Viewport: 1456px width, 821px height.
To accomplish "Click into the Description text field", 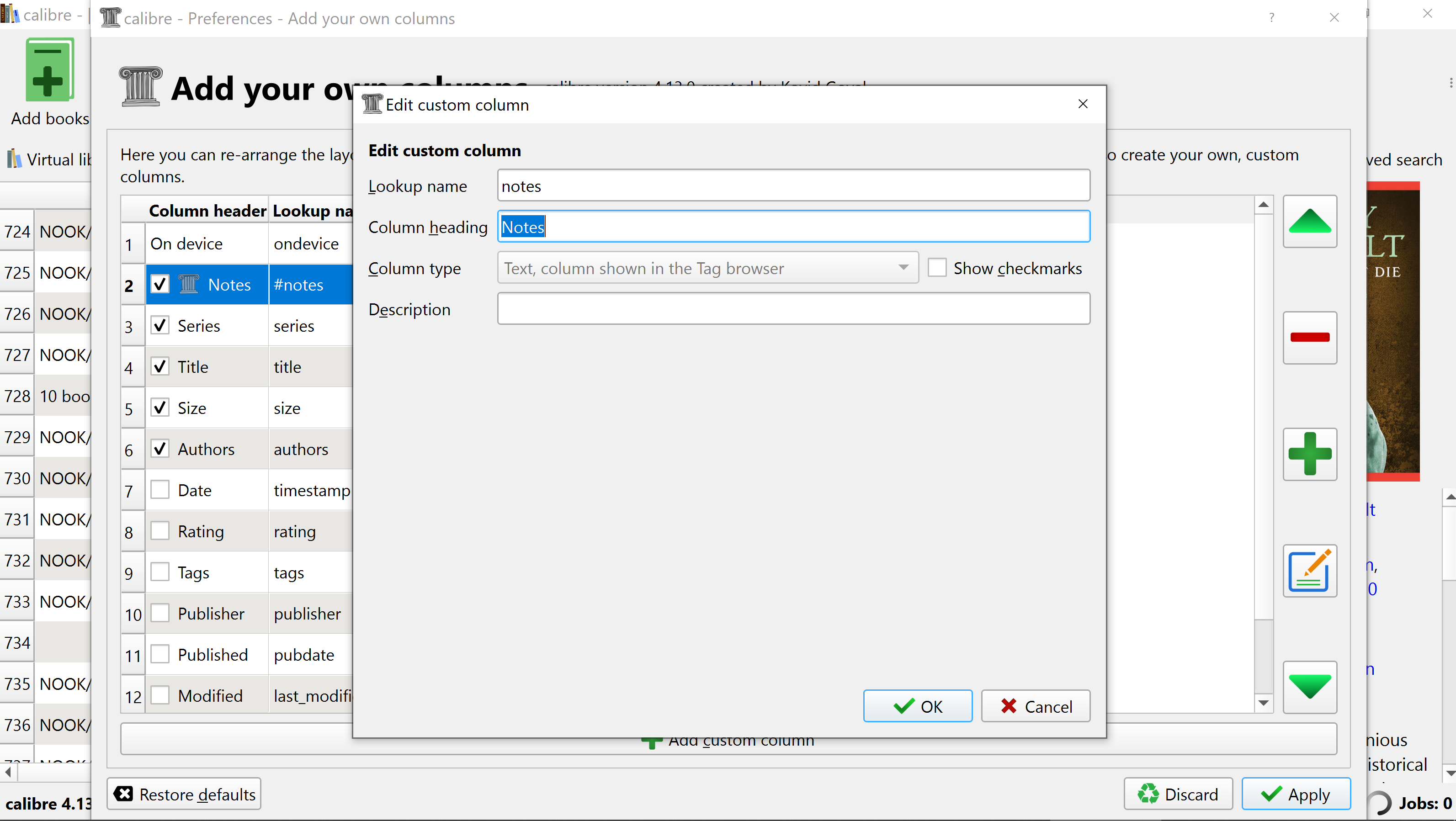I will click(x=792, y=309).
